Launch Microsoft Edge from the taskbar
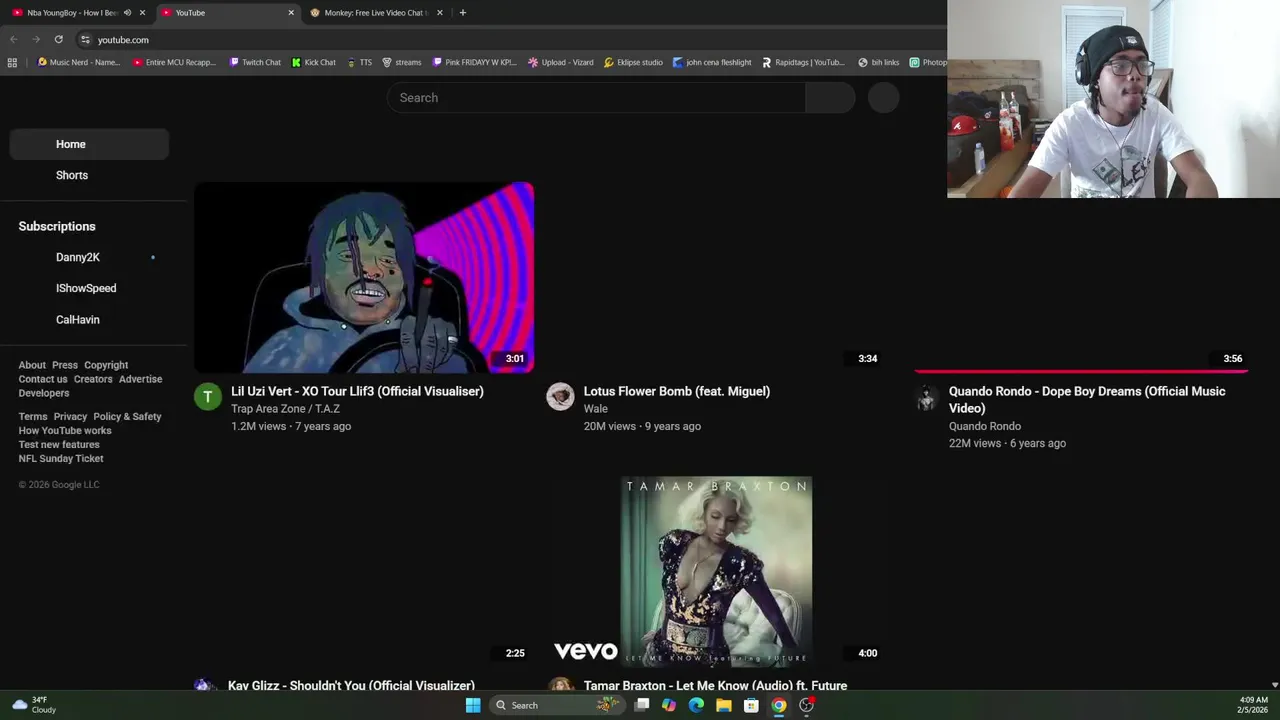This screenshot has height=720, width=1280. click(696, 705)
